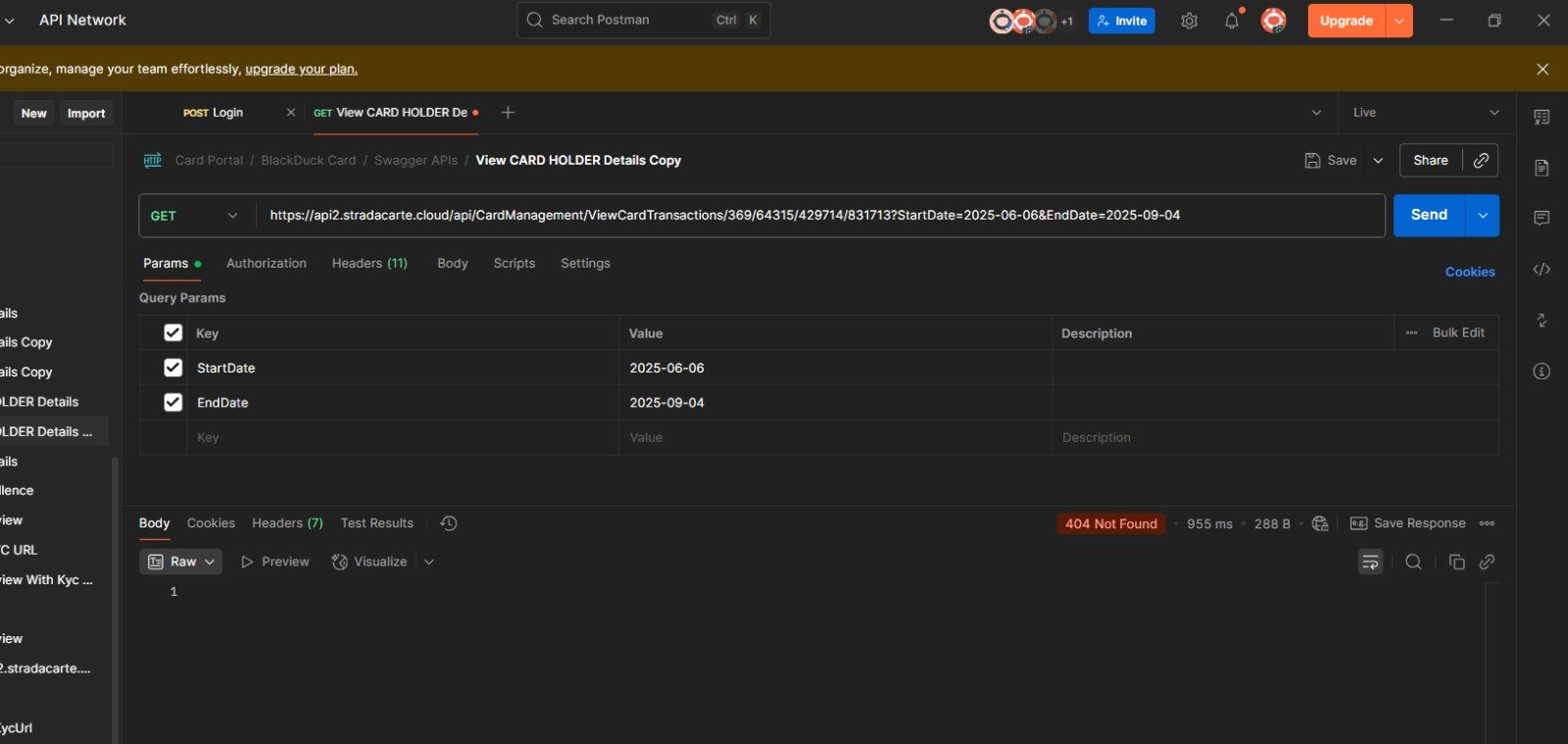
Task: Open Postman settings gear icon
Action: (x=1189, y=21)
